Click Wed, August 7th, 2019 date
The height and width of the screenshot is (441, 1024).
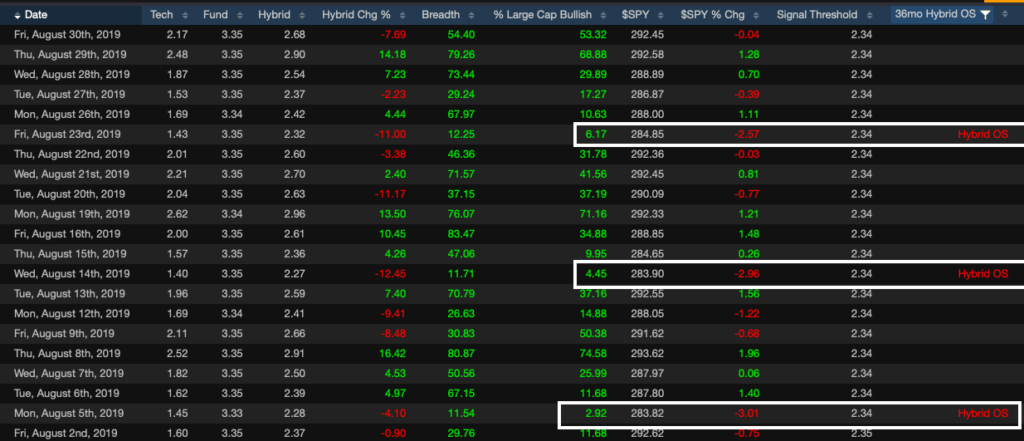pyautogui.click(x=68, y=374)
